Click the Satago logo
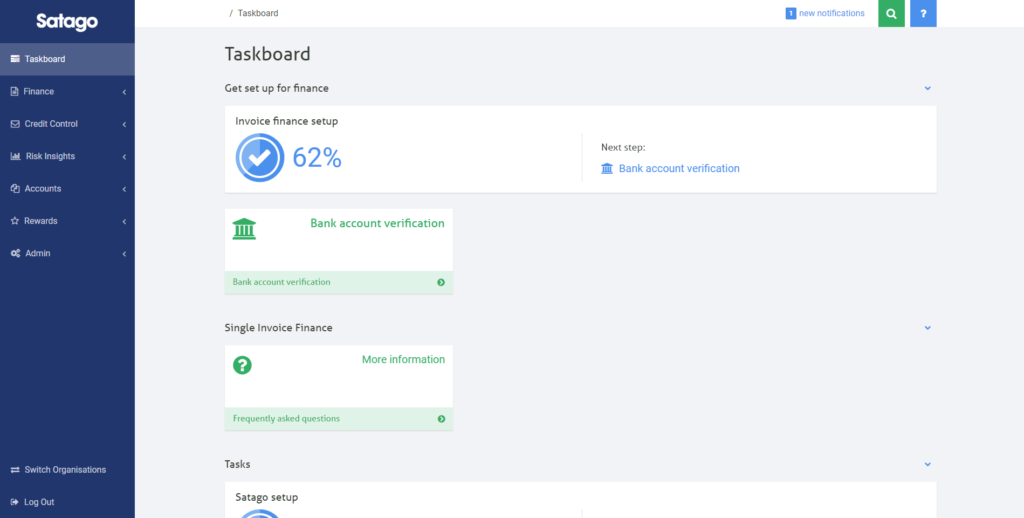The height and width of the screenshot is (518, 1024). [67, 20]
